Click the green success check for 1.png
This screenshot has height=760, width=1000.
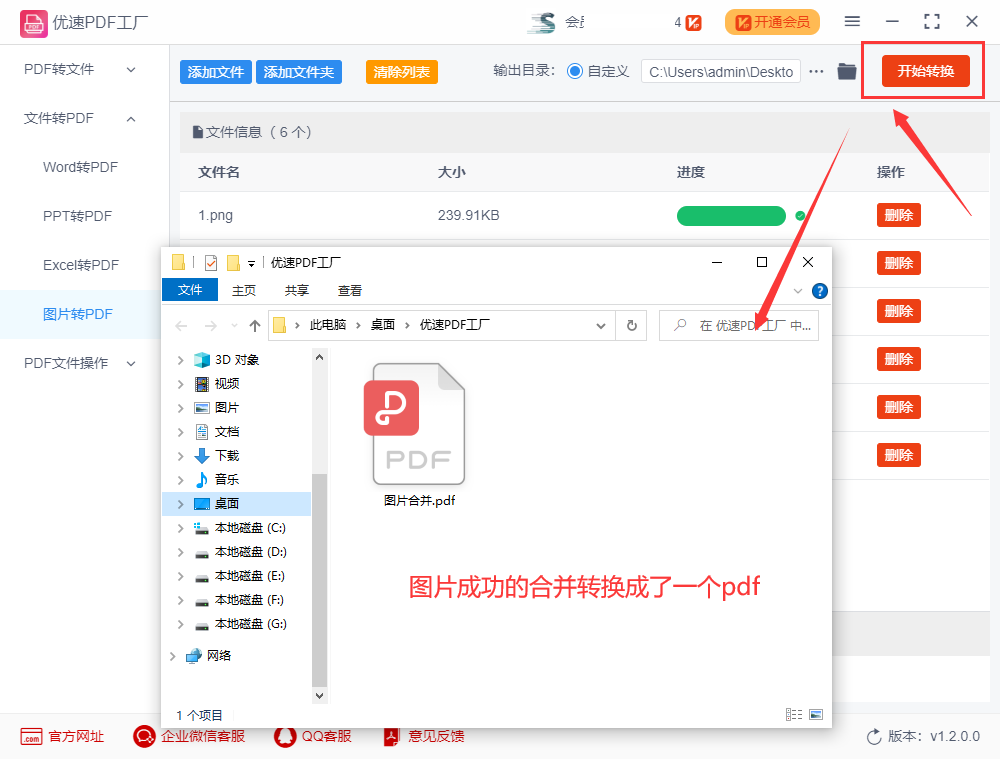800,216
